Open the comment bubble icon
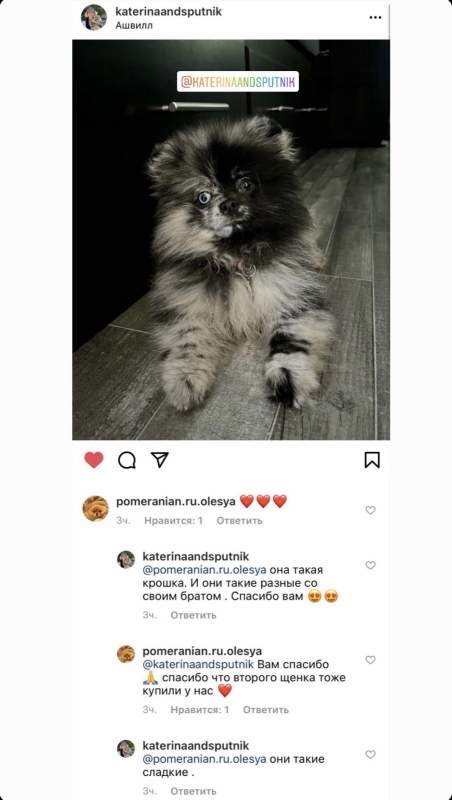 127,460
